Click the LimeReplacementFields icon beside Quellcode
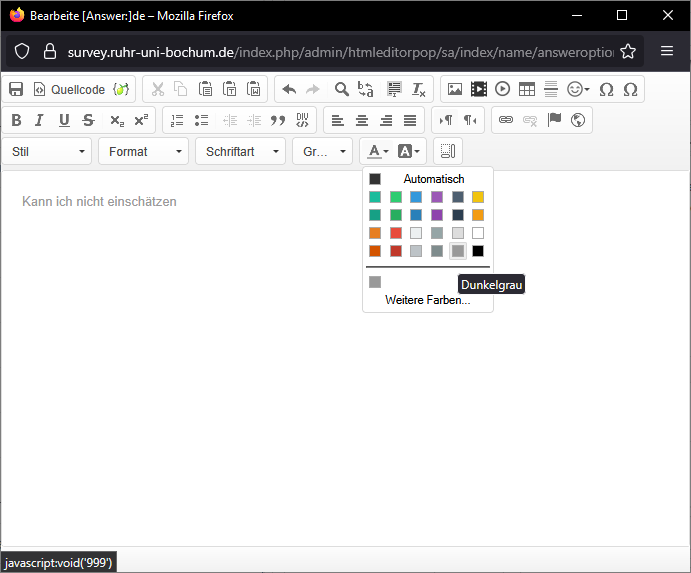 [x=121, y=89]
